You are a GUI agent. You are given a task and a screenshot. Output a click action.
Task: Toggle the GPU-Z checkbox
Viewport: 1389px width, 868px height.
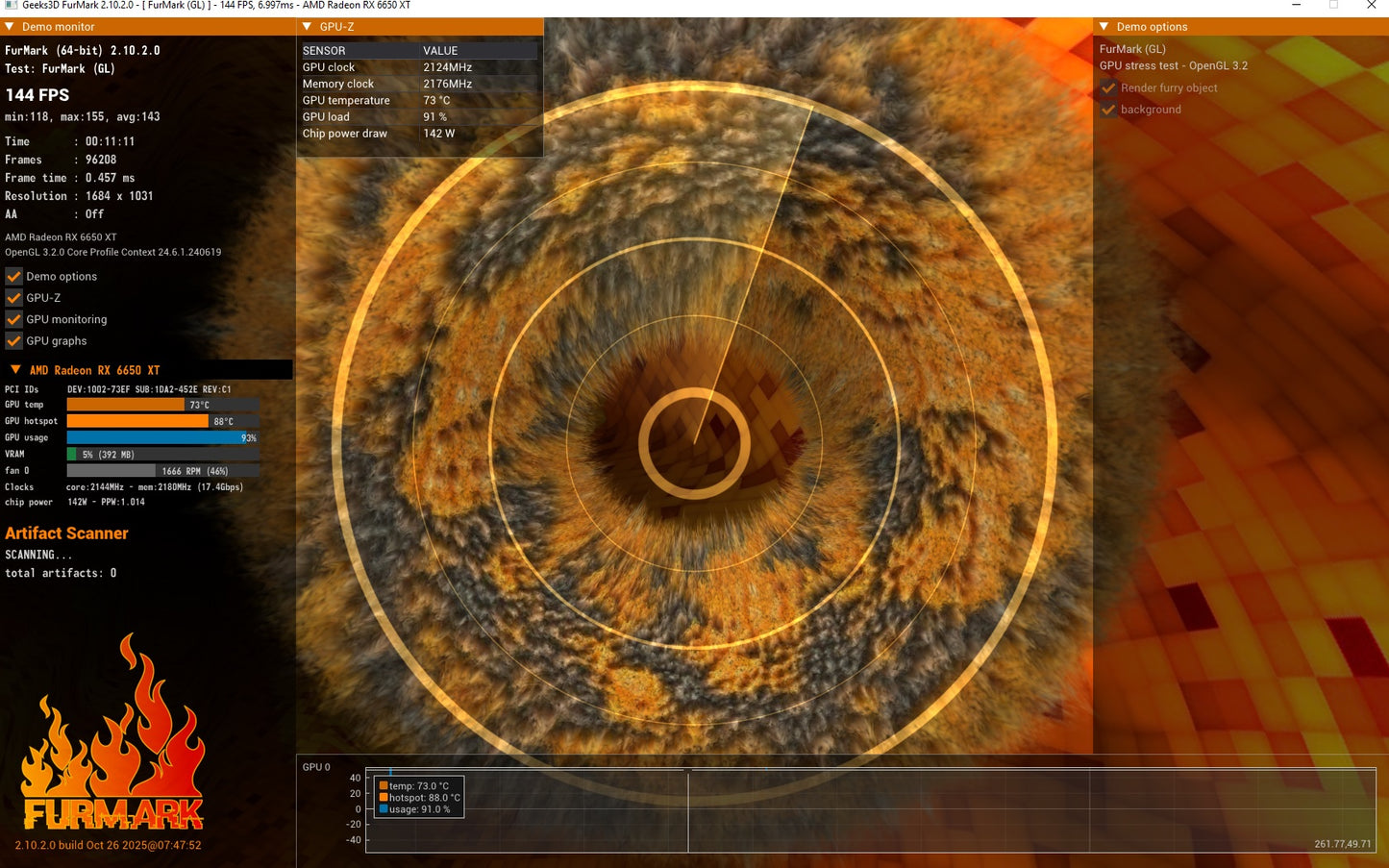13,298
